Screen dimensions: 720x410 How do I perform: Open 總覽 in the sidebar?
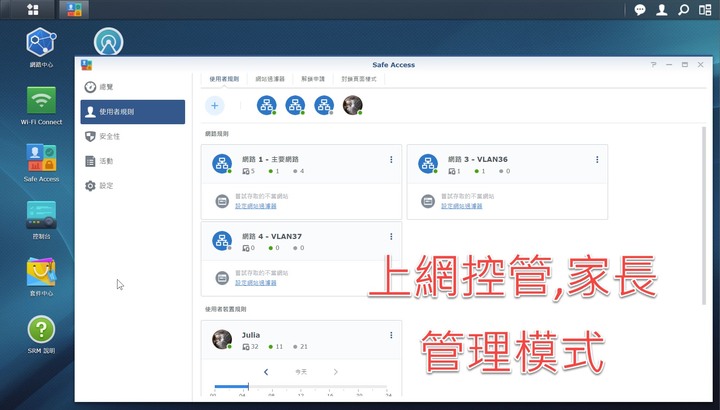click(133, 87)
